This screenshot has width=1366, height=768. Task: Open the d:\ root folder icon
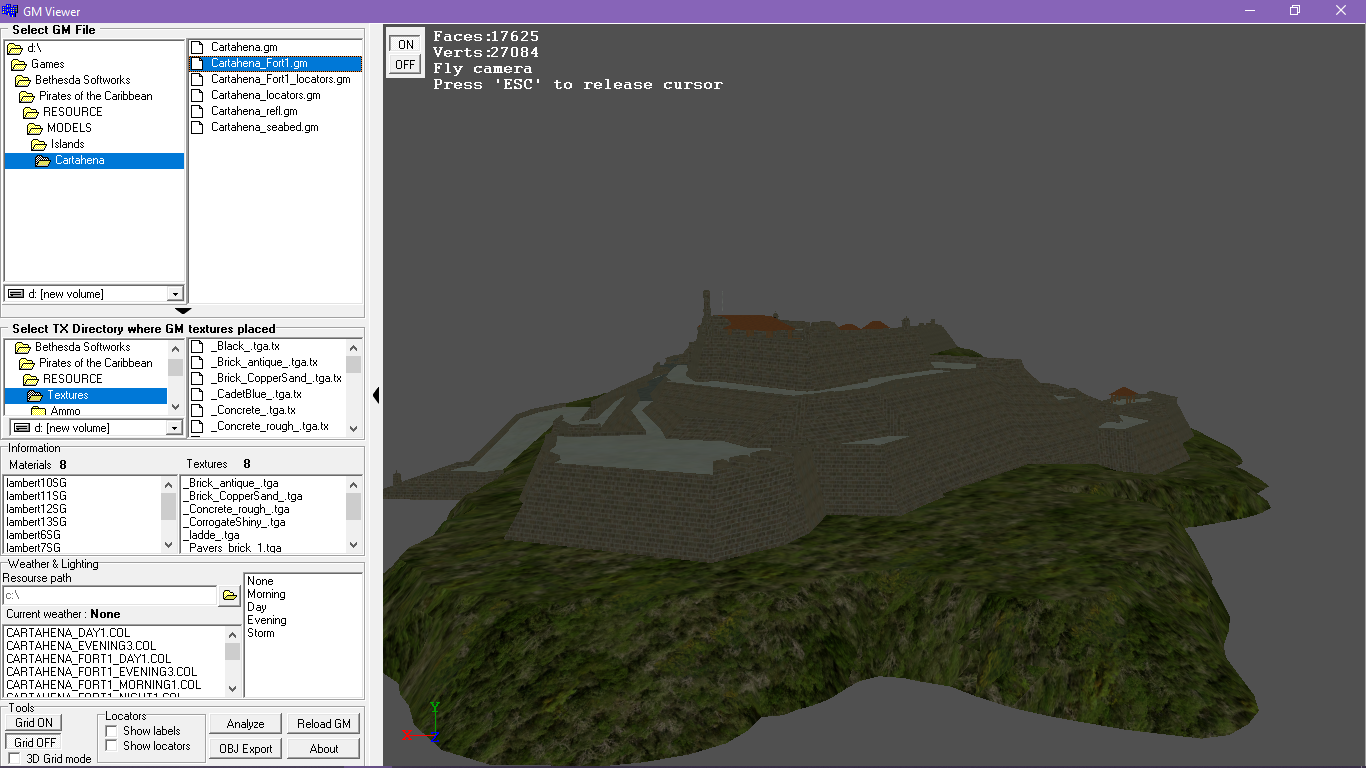tap(15, 48)
